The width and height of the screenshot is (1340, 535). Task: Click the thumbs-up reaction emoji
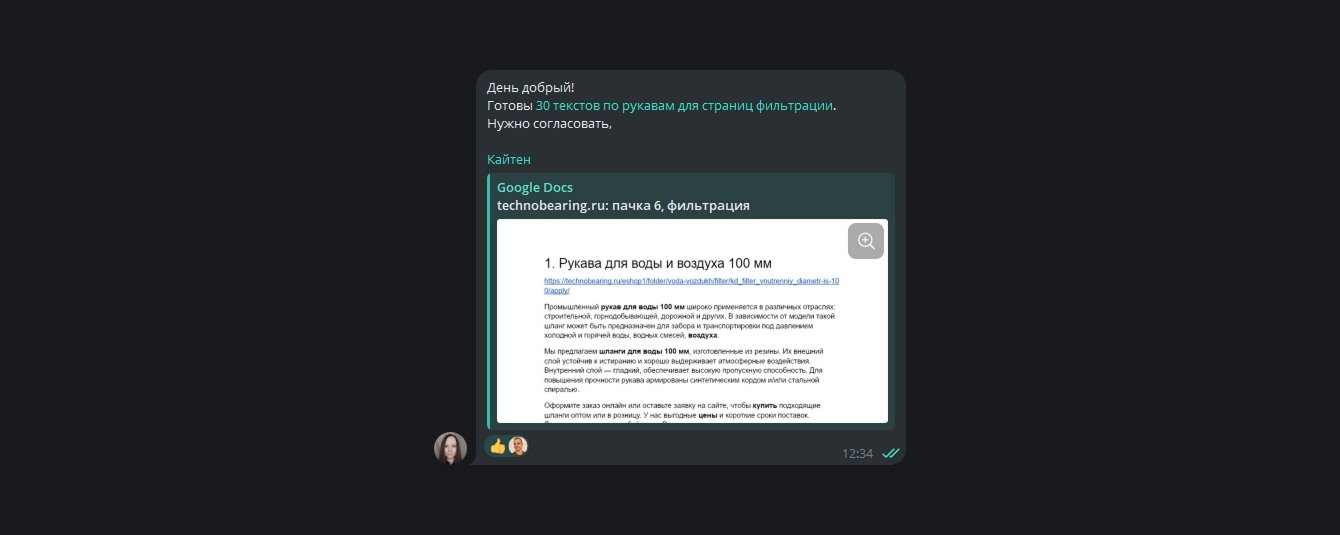pos(497,446)
